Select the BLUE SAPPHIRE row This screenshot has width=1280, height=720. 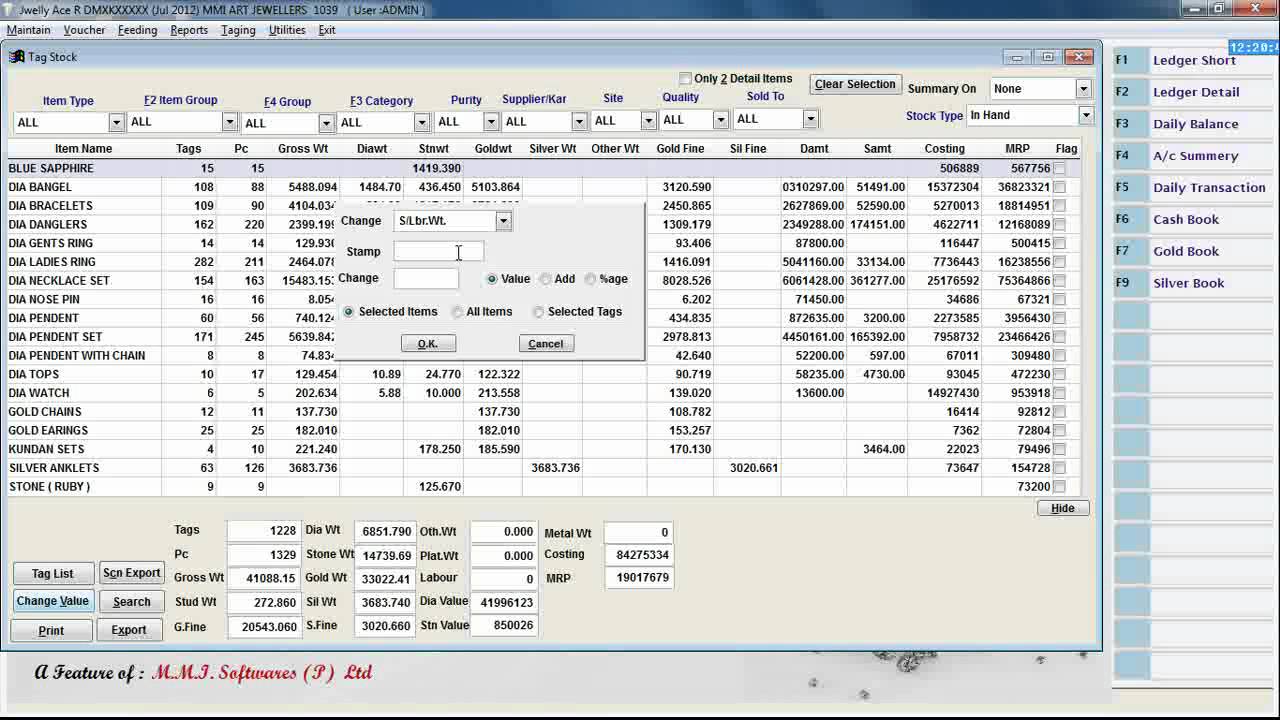[543, 169]
